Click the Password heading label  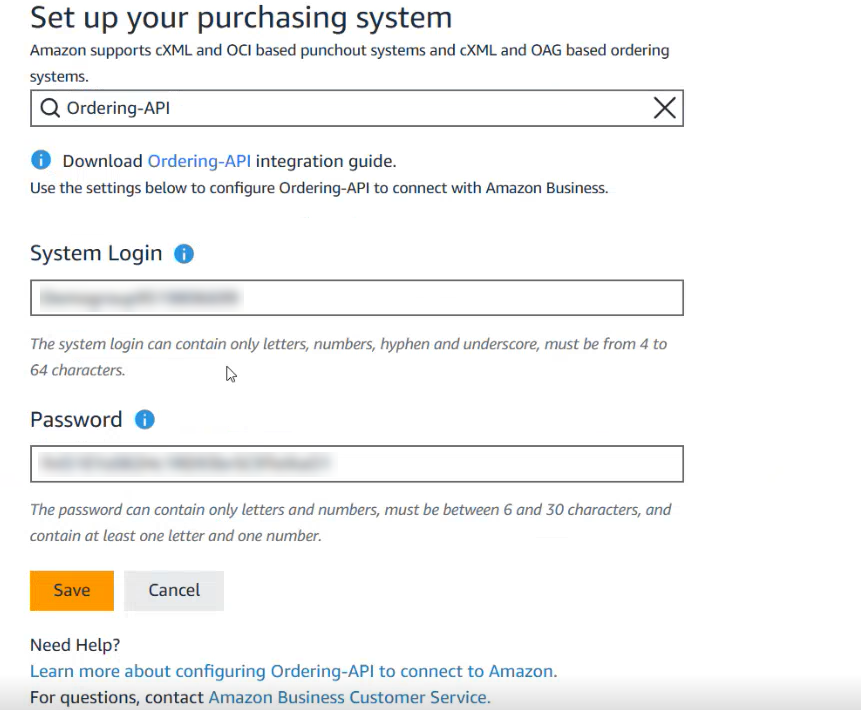pos(76,420)
